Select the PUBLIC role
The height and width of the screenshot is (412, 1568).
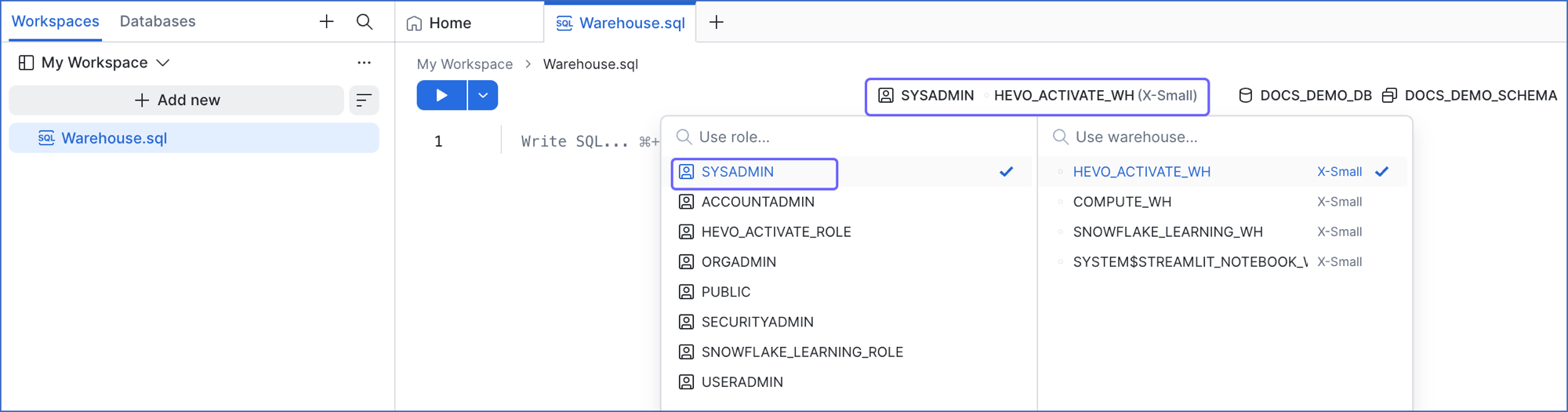pos(849,292)
